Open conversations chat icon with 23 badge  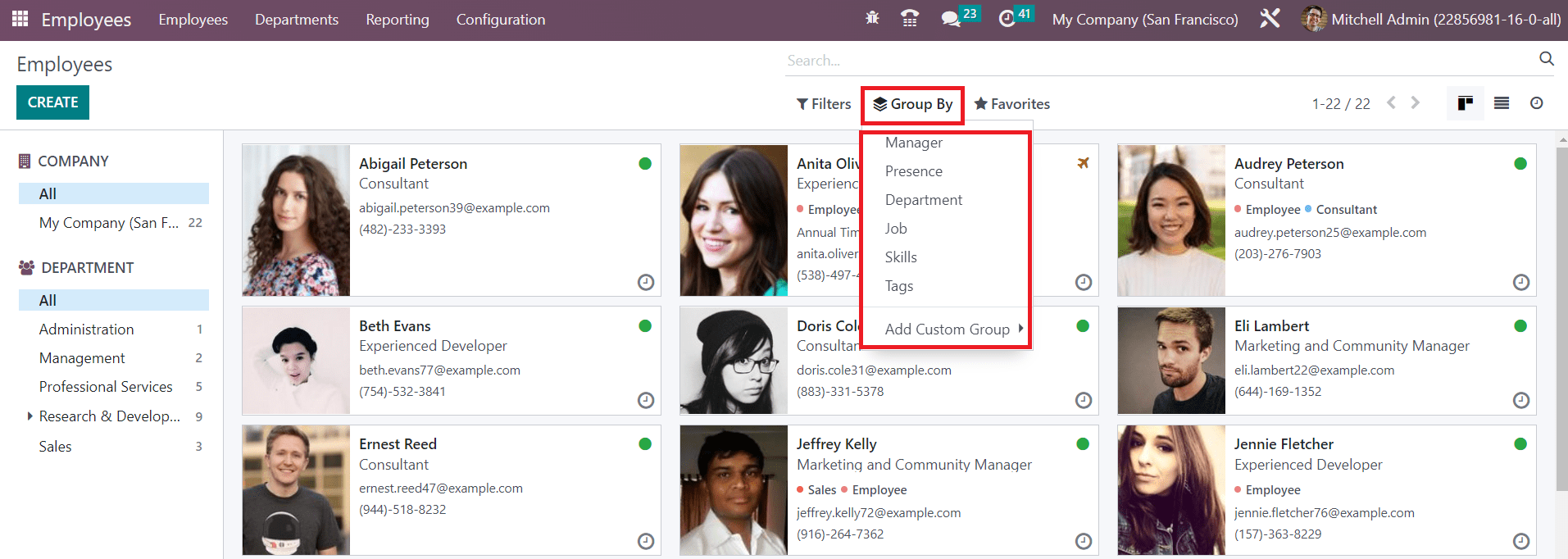951,19
